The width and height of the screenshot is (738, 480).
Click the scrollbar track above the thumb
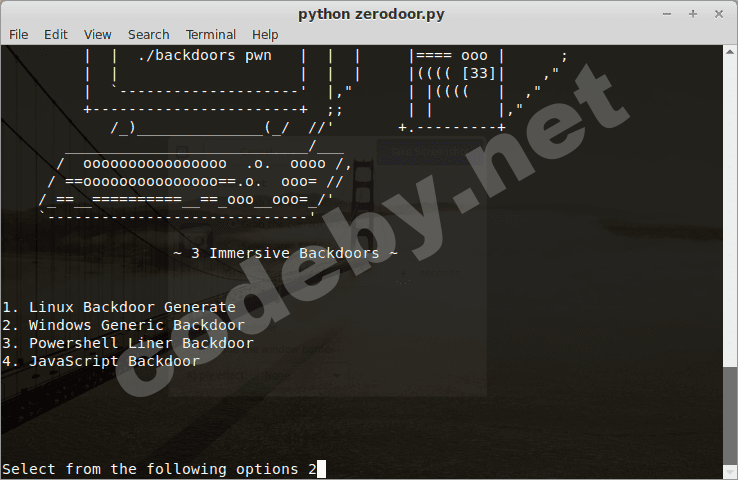[x=729, y=200]
